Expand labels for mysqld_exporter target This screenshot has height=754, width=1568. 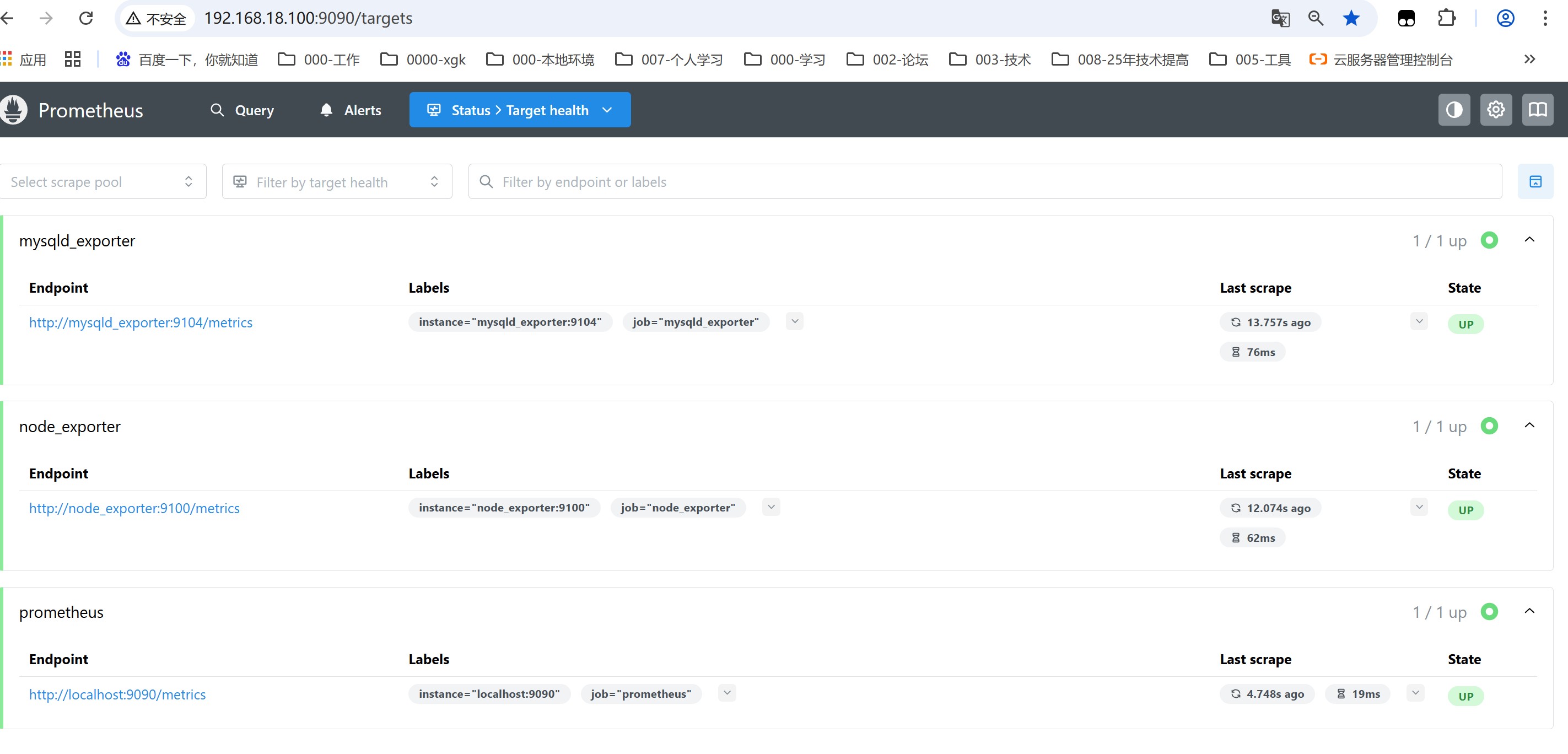[794, 321]
